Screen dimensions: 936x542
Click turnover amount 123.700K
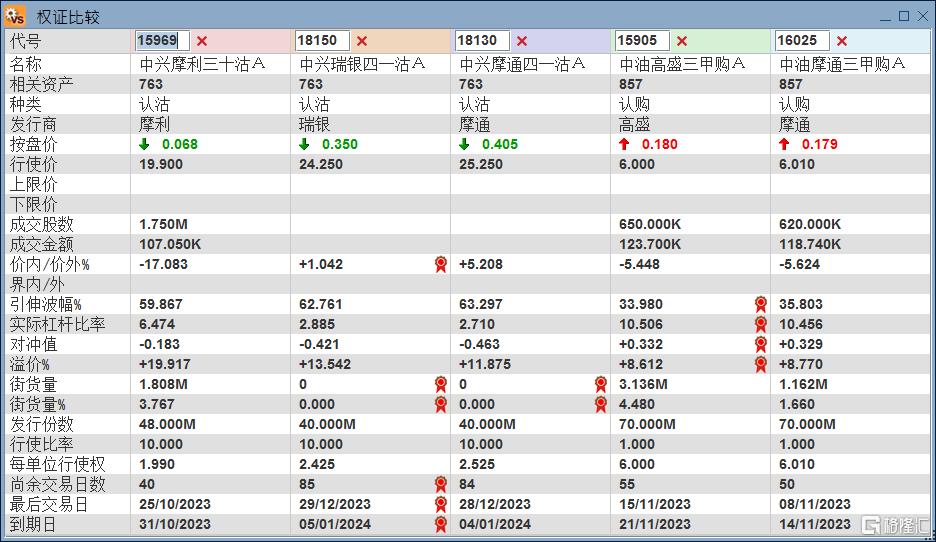click(650, 244)
